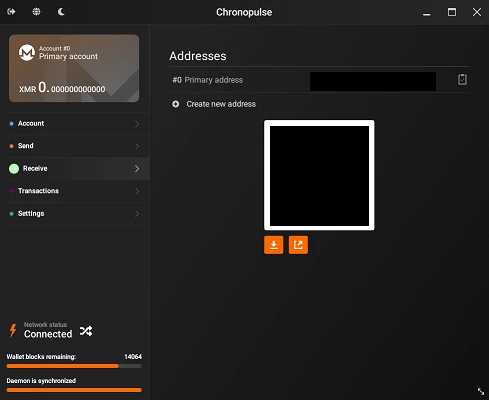This screenshot has width=489, height=400.
Task: Open the Settings menu item
Action: 78,213
